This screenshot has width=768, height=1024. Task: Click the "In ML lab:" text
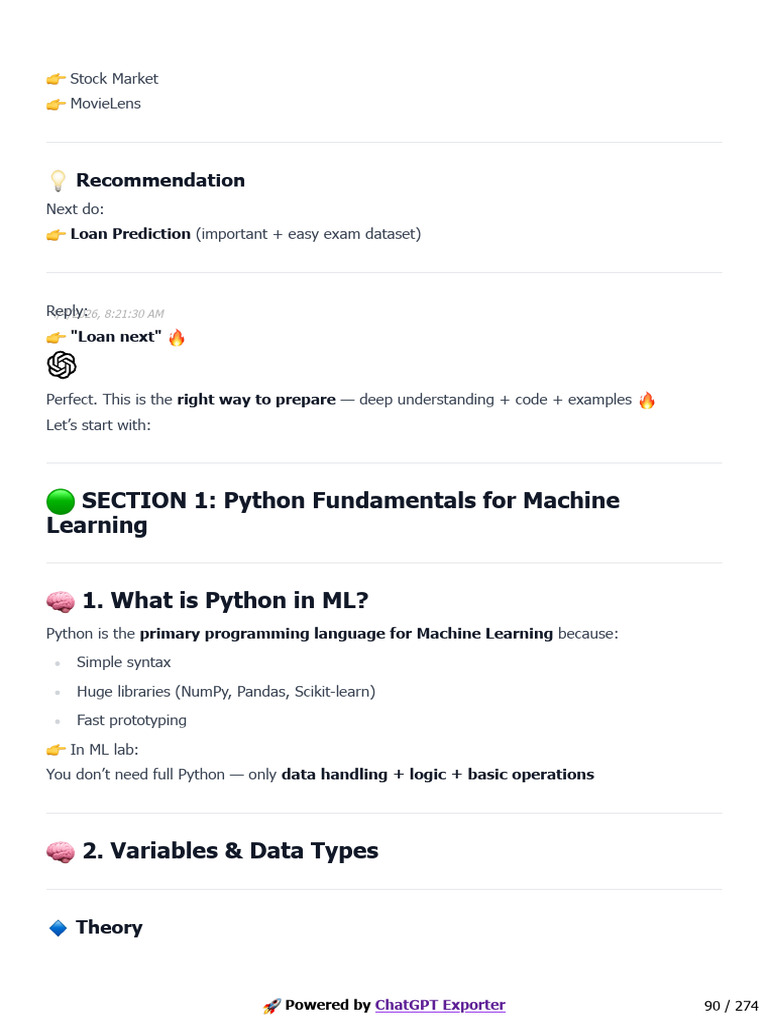pyautogui.click(x=104, y=749)
